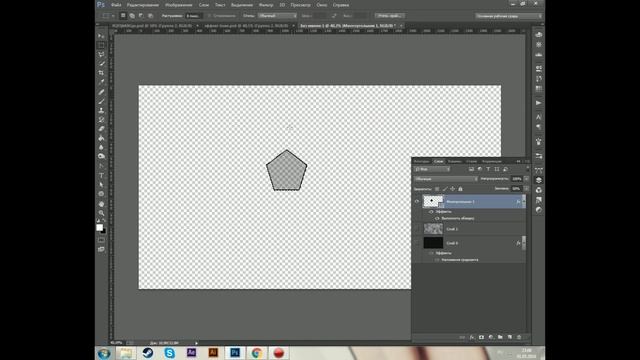640x360 pixels.
Task: Select the Eraser tool
Action: (x=101, y=129)
